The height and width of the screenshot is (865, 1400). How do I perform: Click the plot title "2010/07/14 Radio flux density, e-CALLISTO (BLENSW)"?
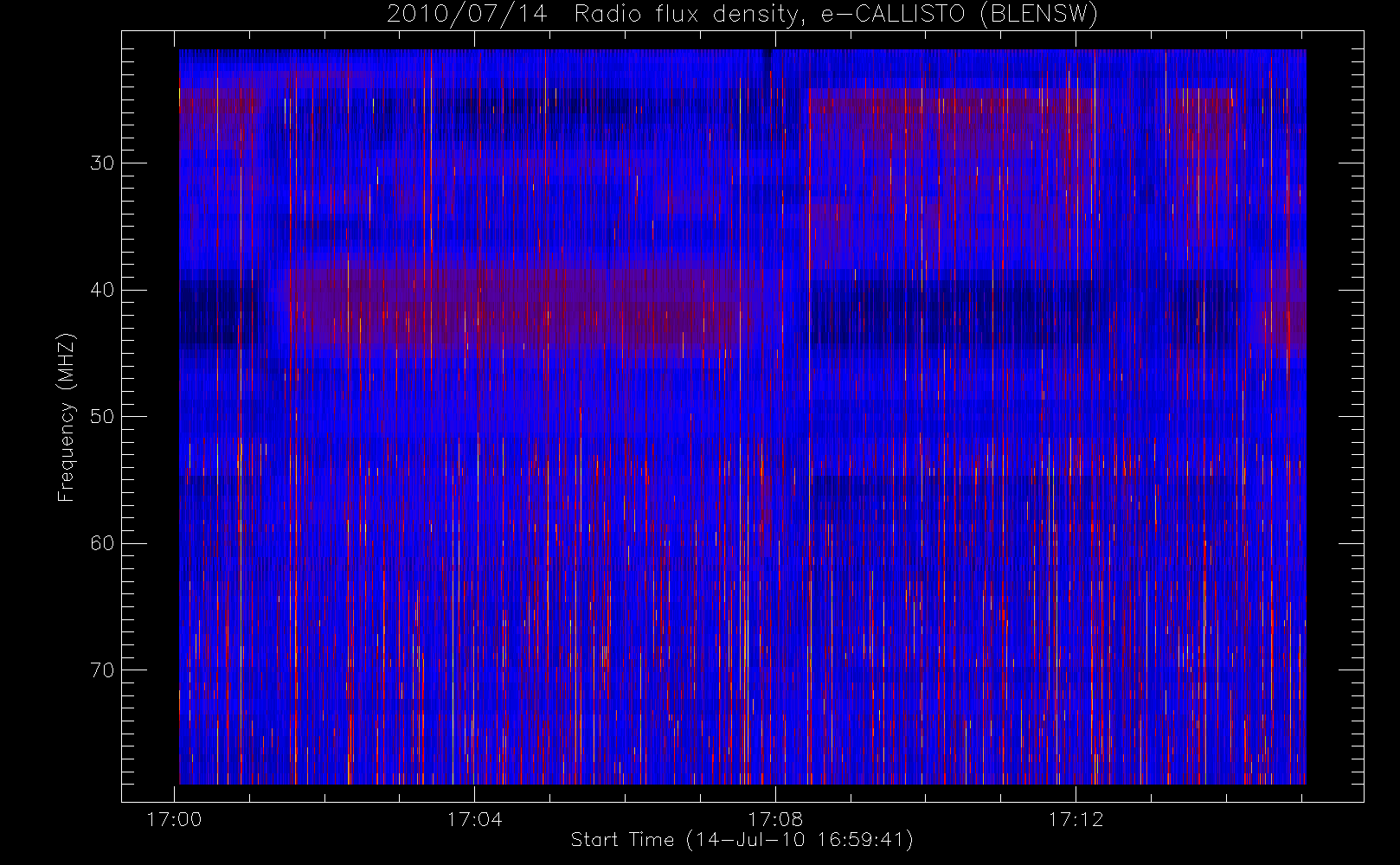(x=742, y=15)
